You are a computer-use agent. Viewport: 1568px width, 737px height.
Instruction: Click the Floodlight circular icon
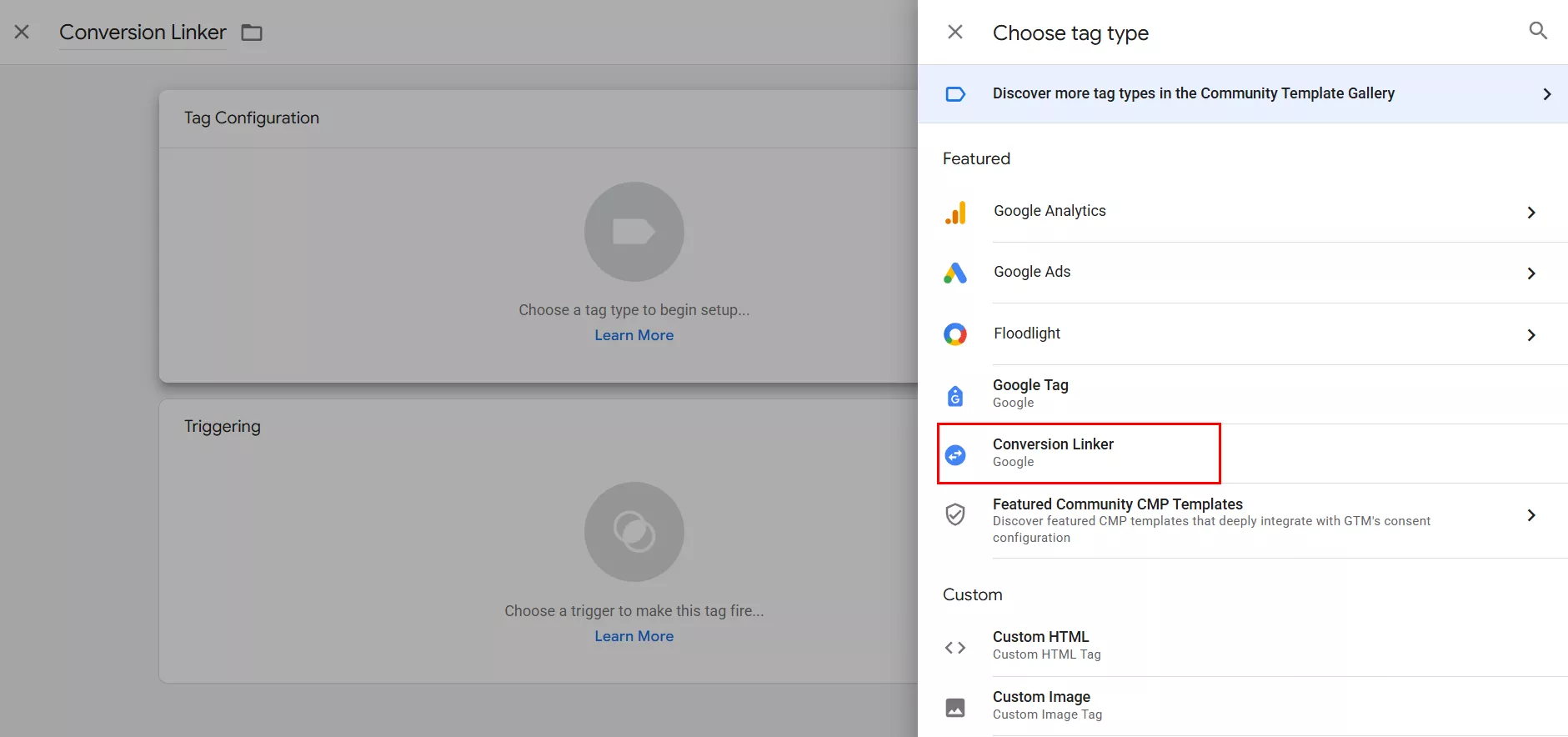point(955,334)
